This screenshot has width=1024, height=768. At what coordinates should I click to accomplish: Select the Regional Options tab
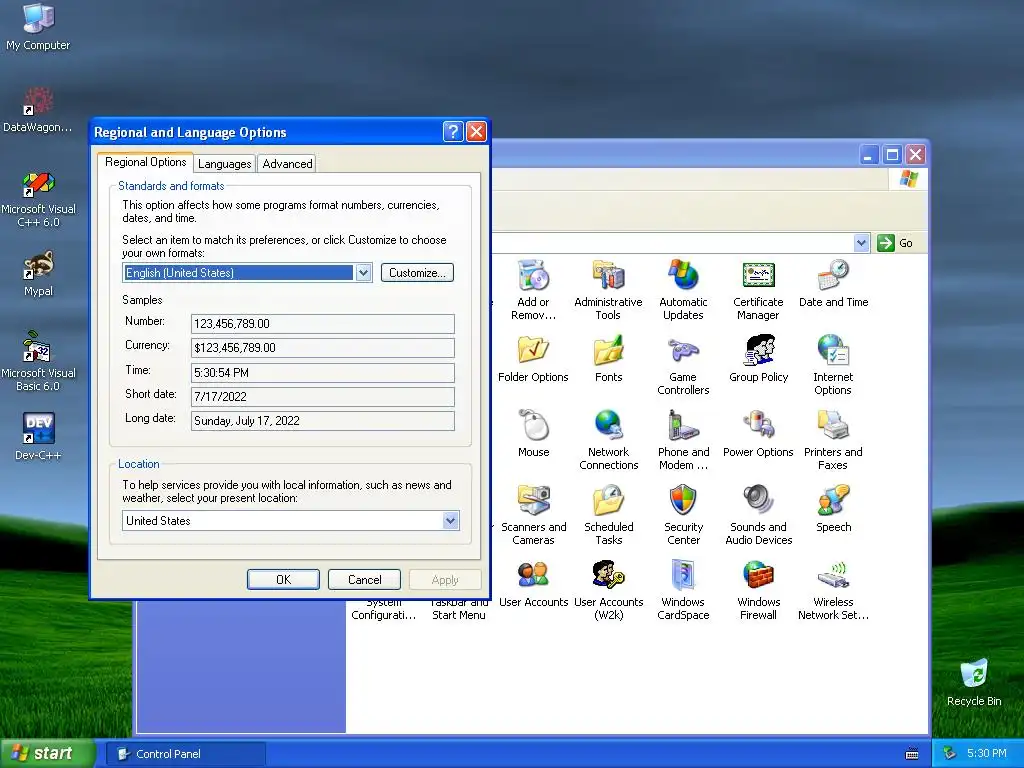tap(146, 162)
